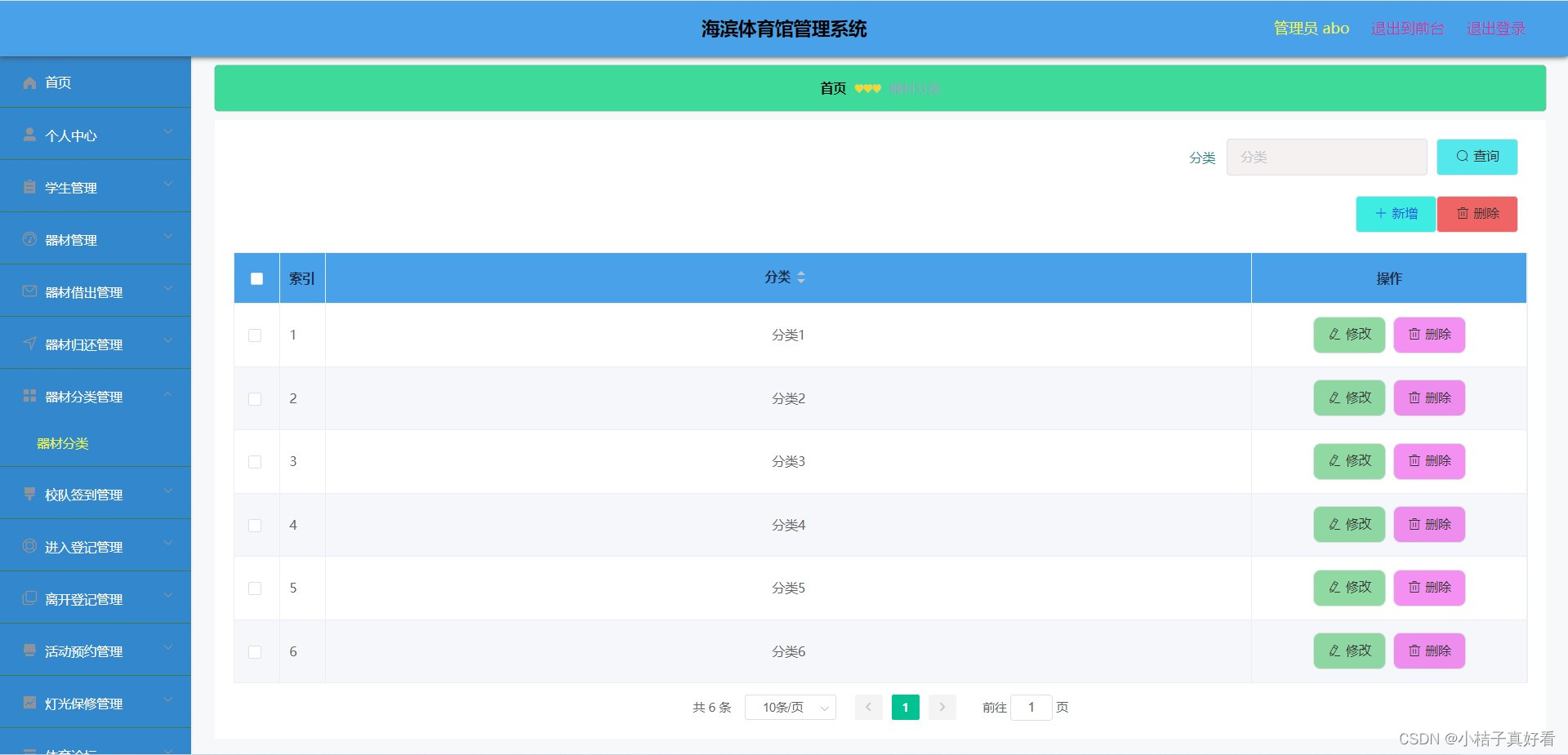Click 删除 for row 分类6
Image resolution: width=1568 pixels, height=755 pixels.
[1429, 651]
